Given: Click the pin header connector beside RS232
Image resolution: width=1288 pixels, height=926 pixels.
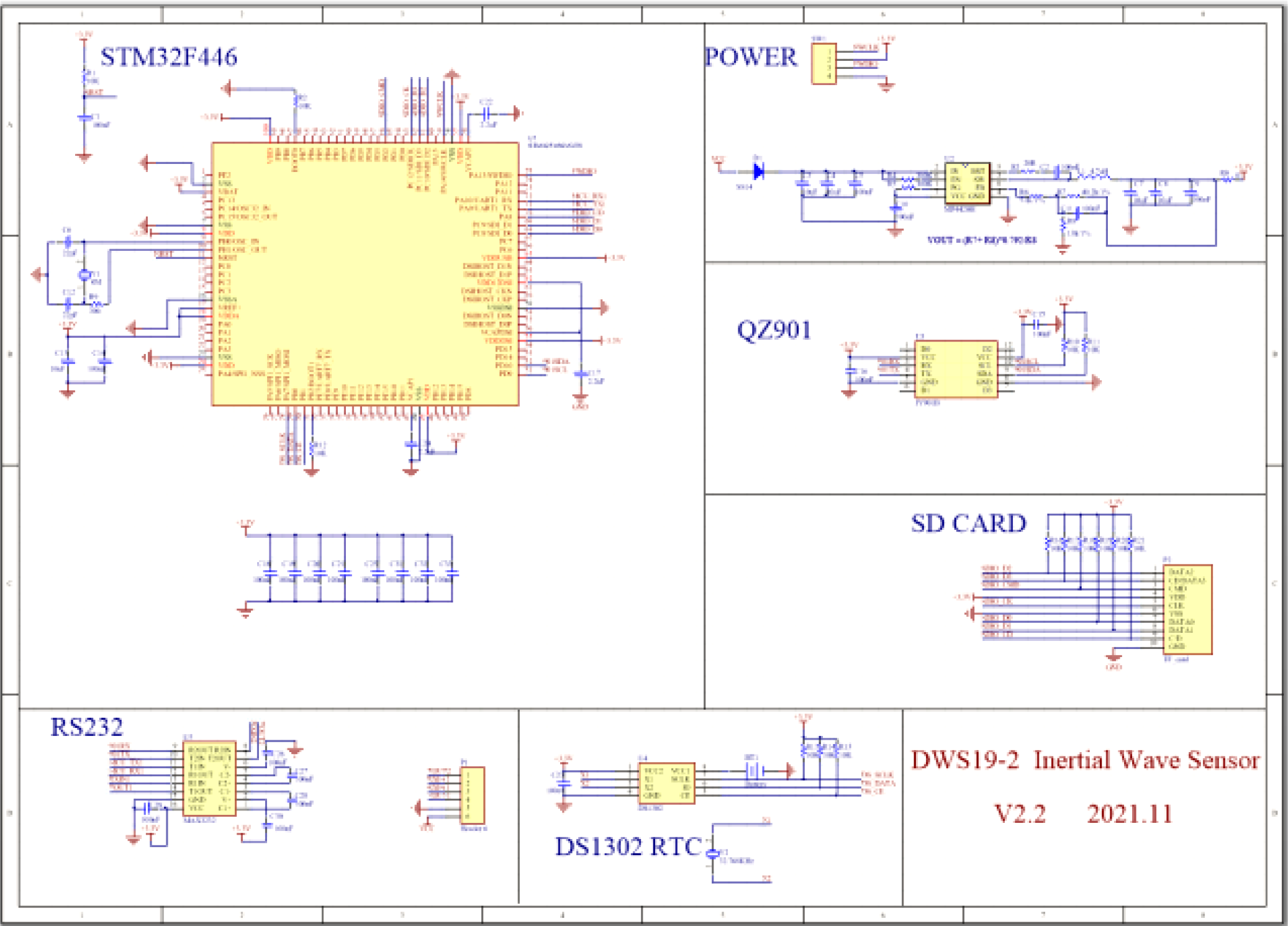Looking at the screenshot, I should tap(472, 796).
